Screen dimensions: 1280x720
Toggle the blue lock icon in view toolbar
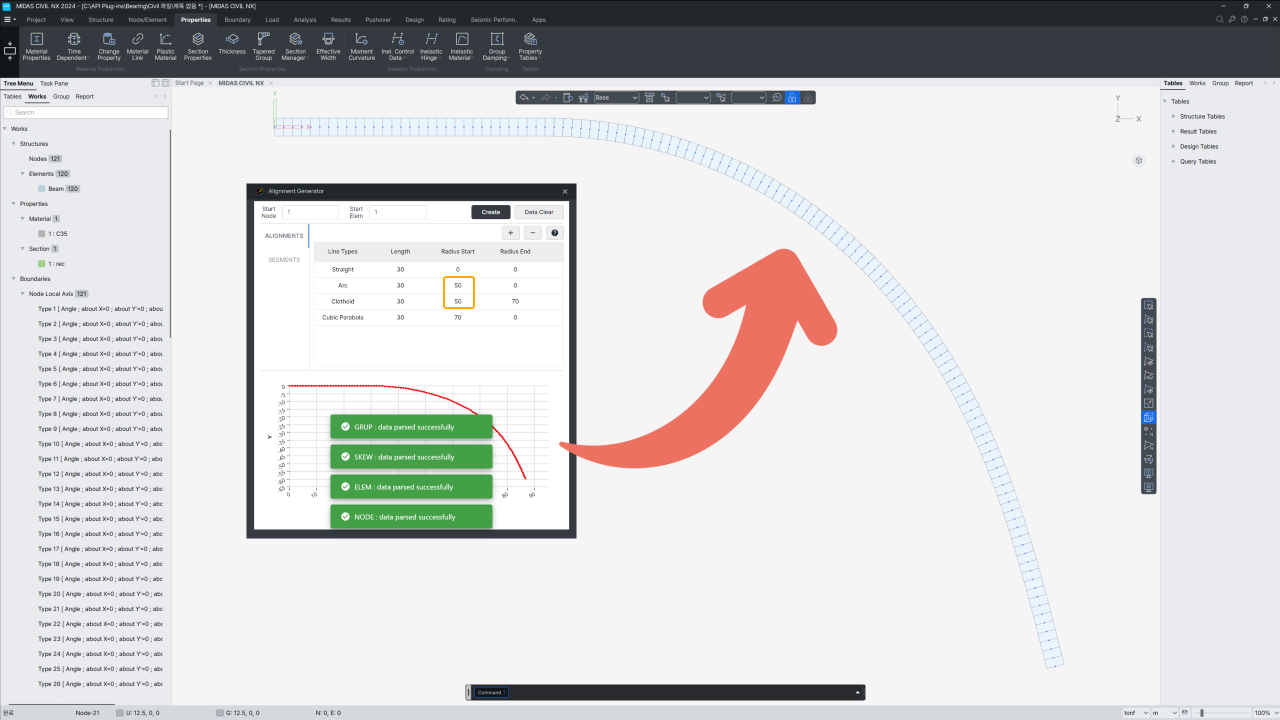tap(792, 98)
